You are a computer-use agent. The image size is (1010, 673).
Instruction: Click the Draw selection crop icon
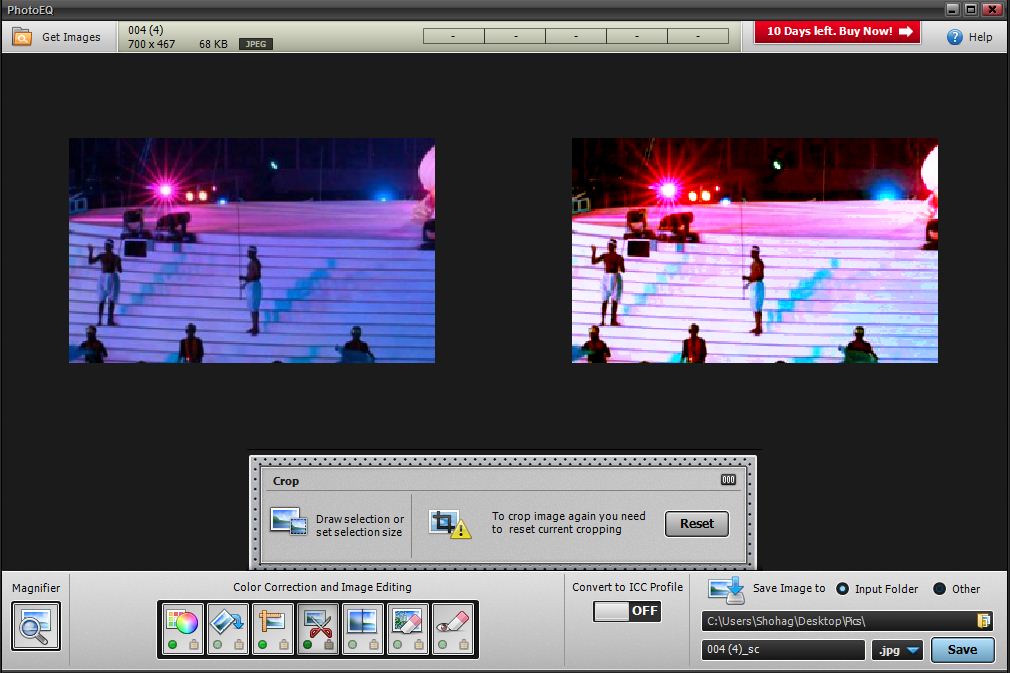(288, 522)
